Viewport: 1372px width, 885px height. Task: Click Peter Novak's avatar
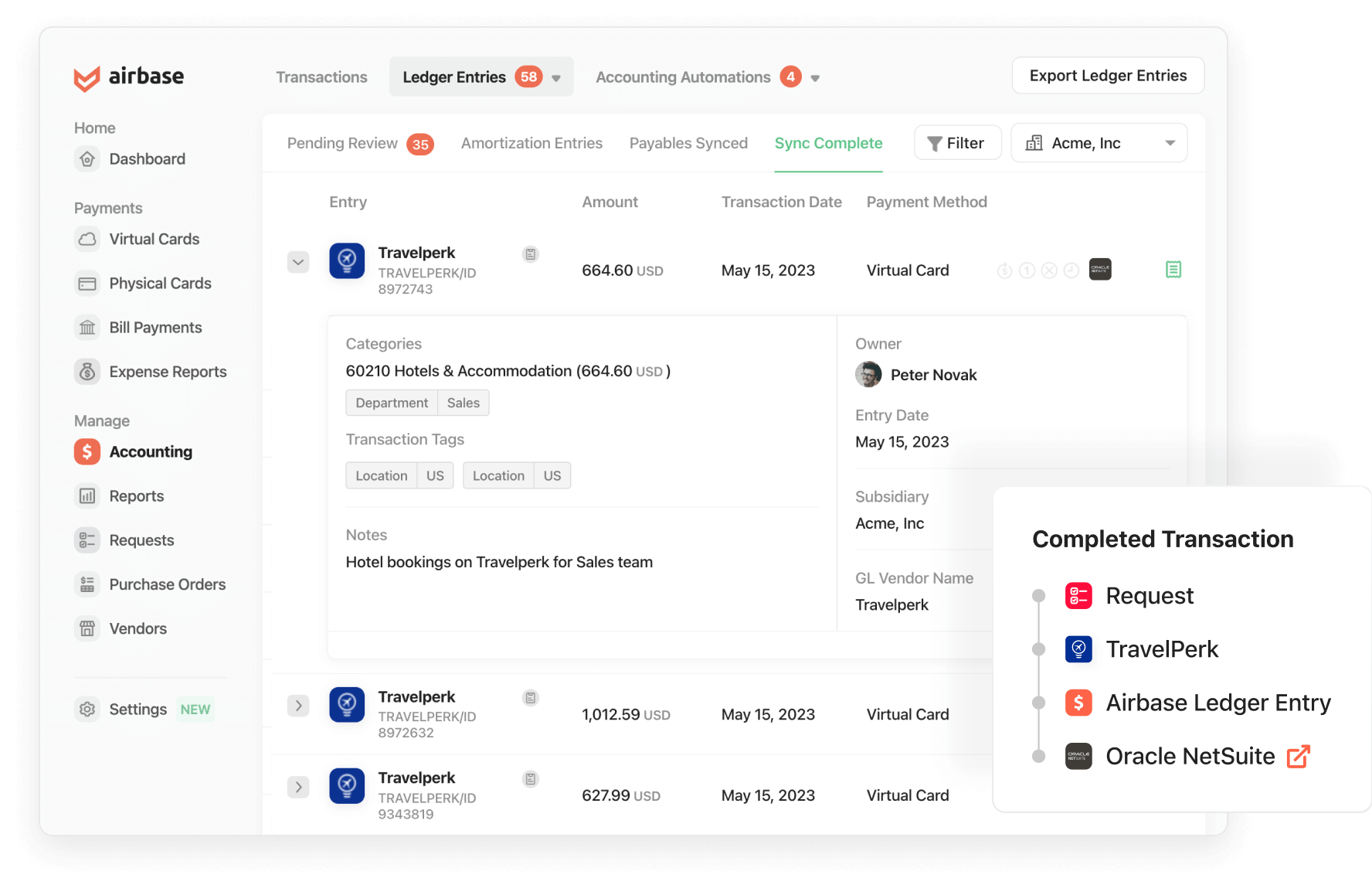point(868,375)
